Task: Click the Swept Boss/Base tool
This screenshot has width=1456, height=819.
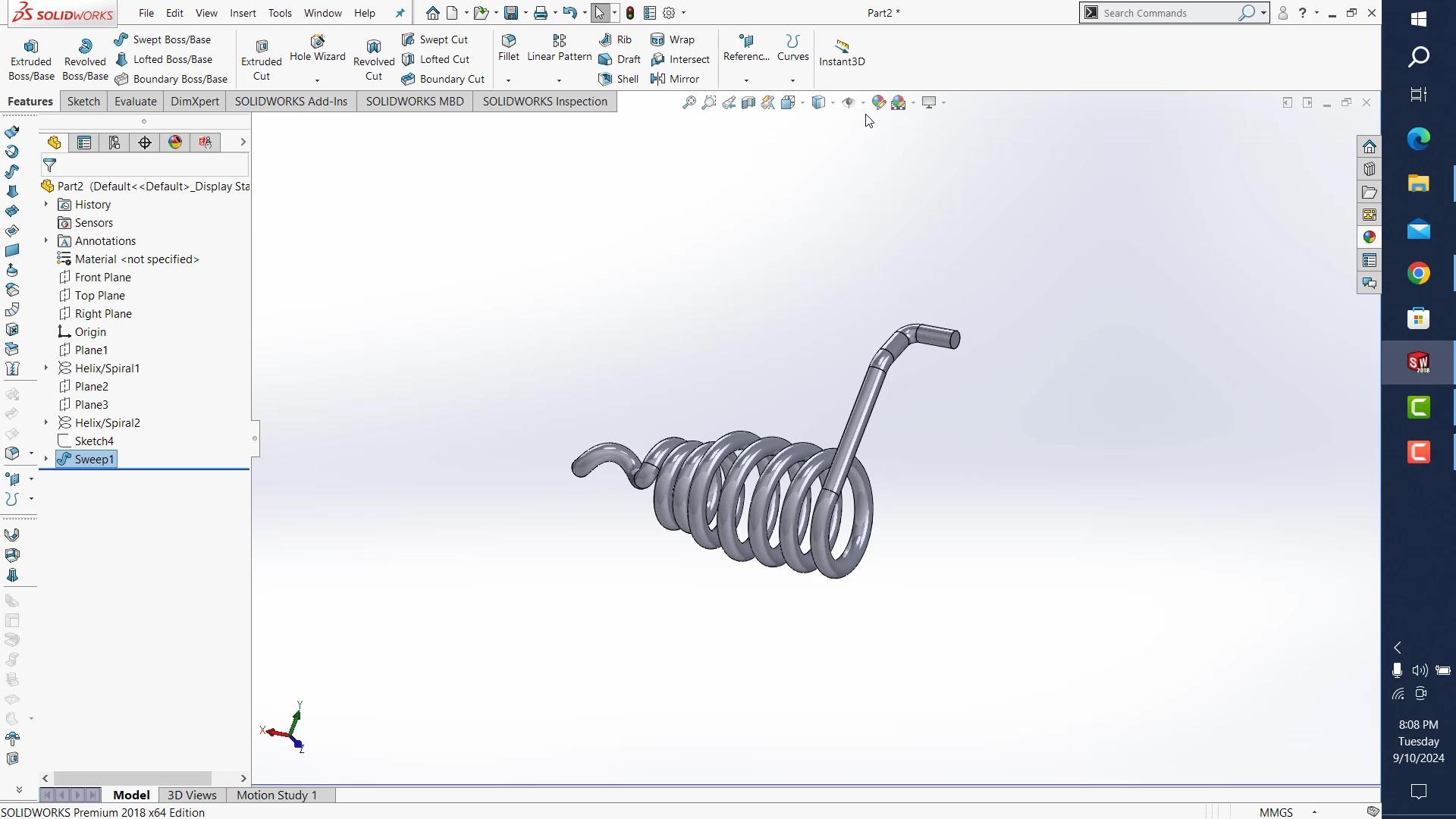Action: [162, 39]
